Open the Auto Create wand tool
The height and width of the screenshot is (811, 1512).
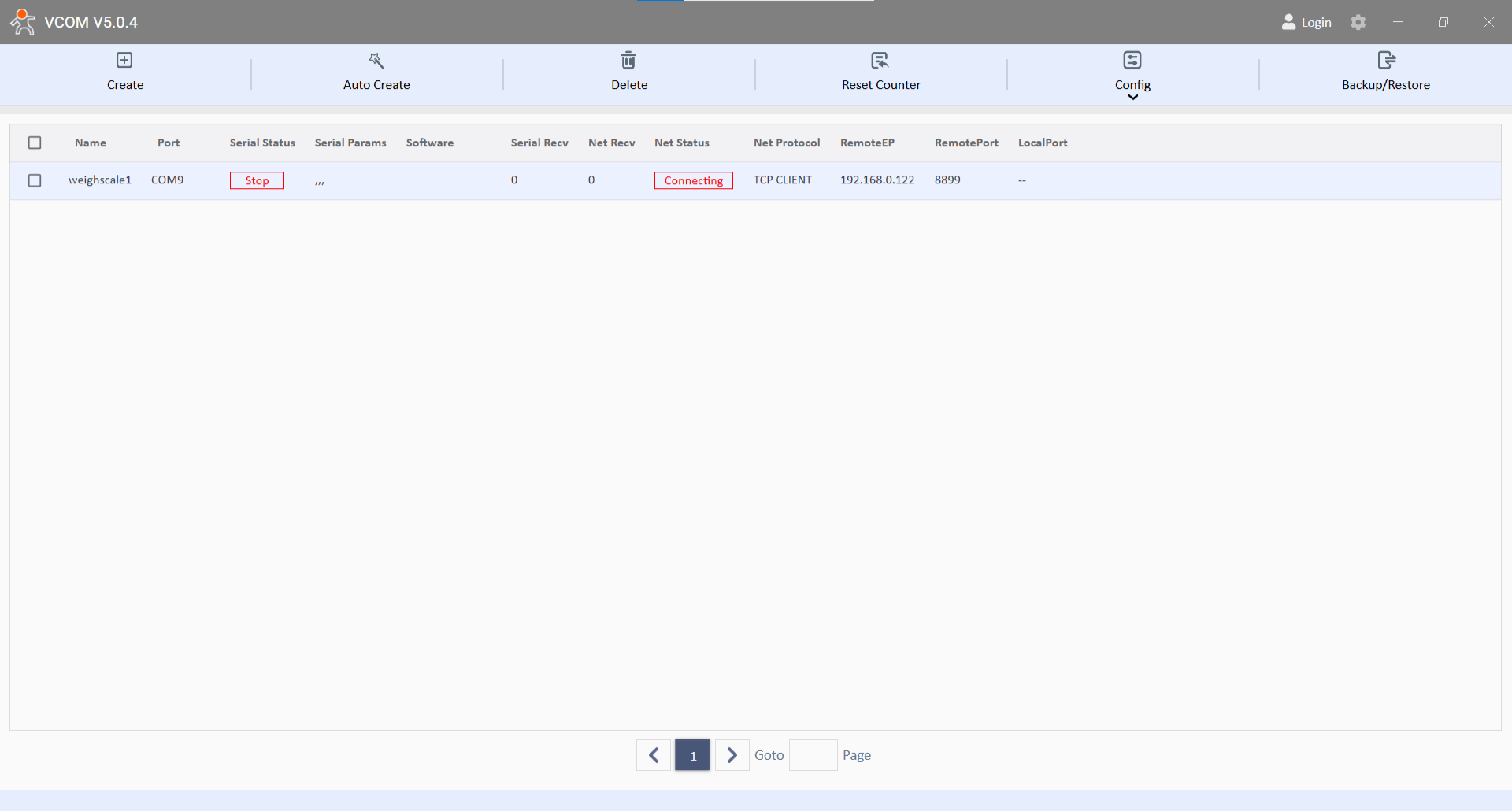[376, 61]
